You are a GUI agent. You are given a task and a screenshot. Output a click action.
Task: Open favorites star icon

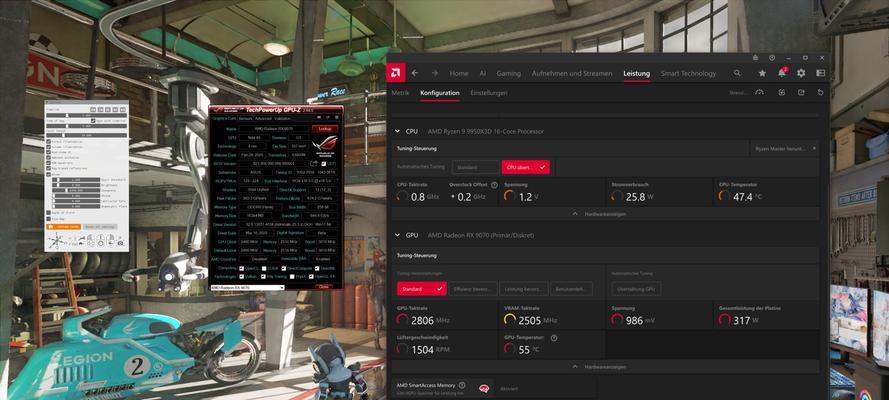pyautogui.click(x=762, y=73)
